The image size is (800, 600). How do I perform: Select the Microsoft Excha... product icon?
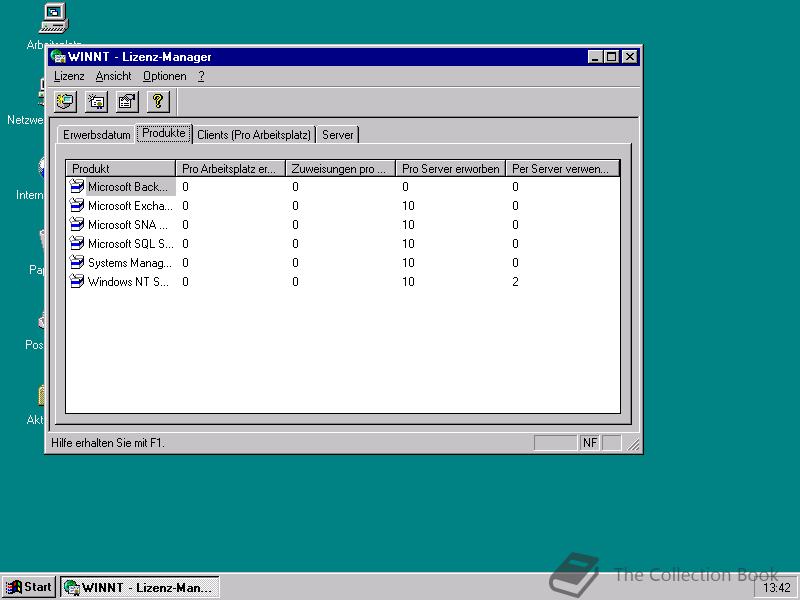(x=77, y=206)
